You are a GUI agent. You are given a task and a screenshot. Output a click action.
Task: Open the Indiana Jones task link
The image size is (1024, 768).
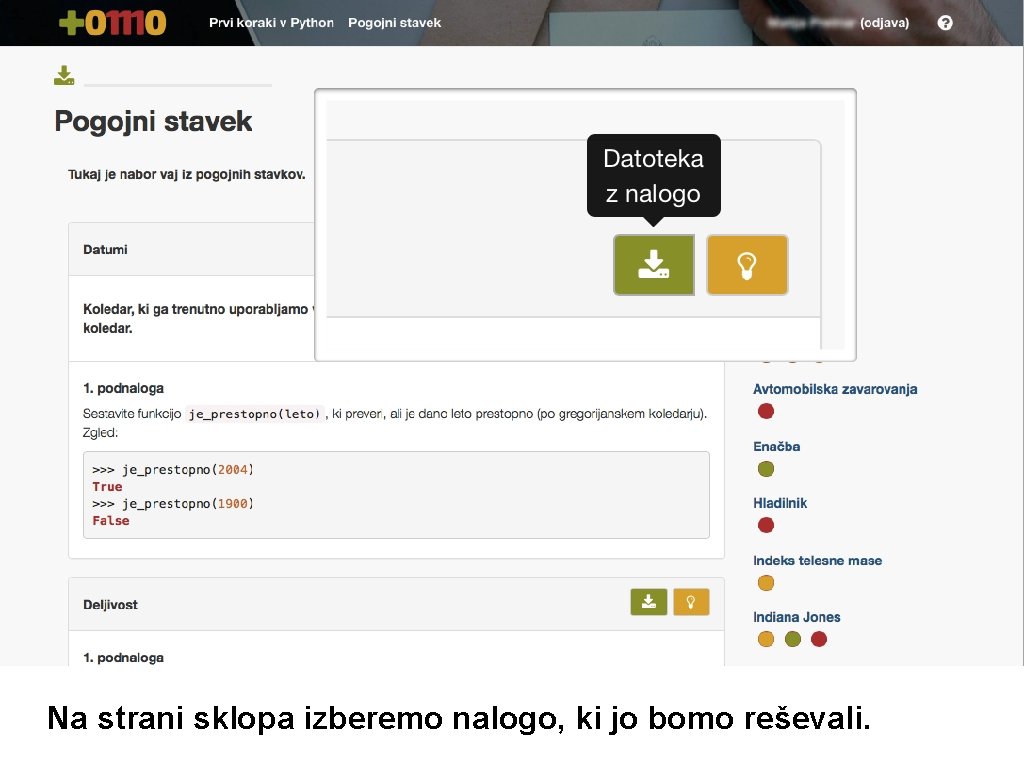796,617
